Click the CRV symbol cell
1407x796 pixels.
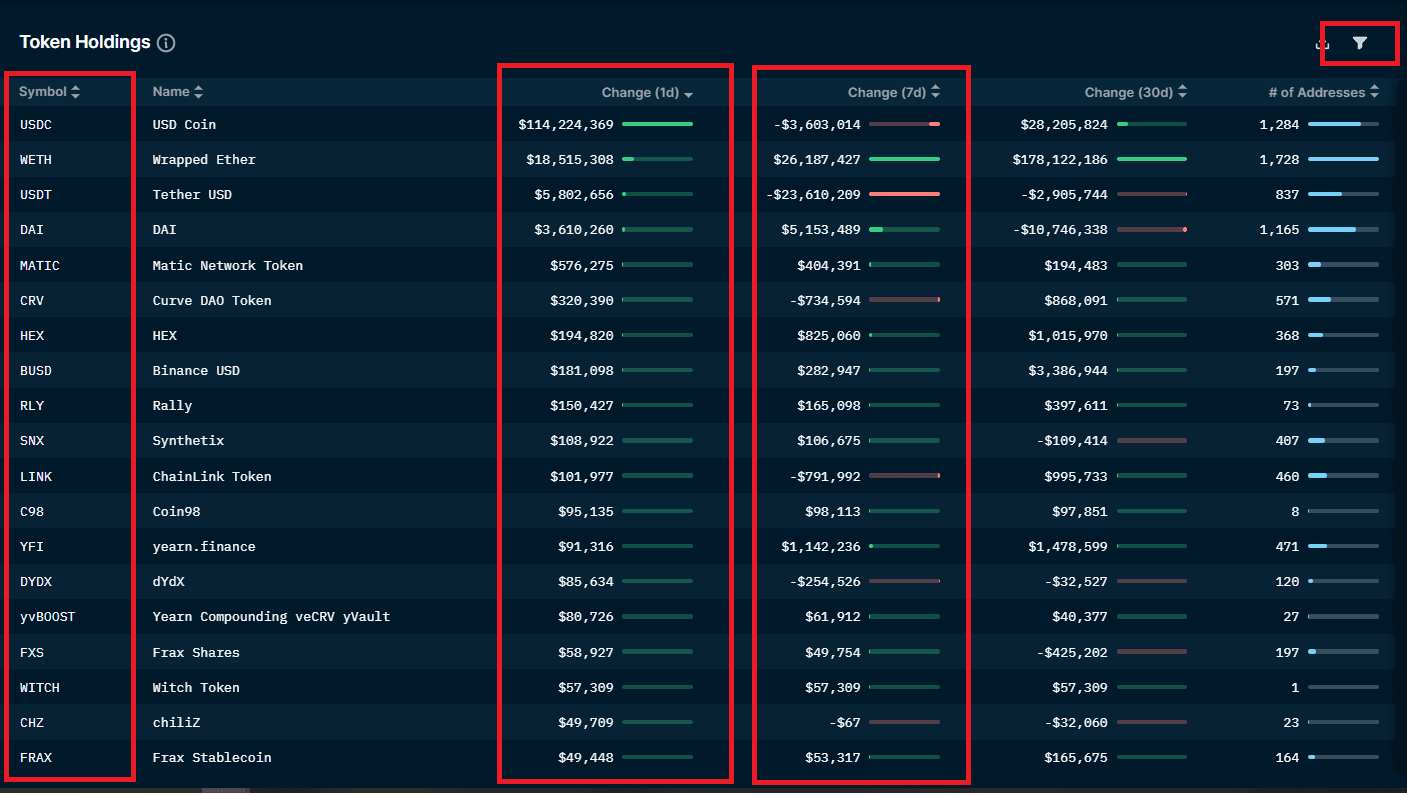pos(32,301)
